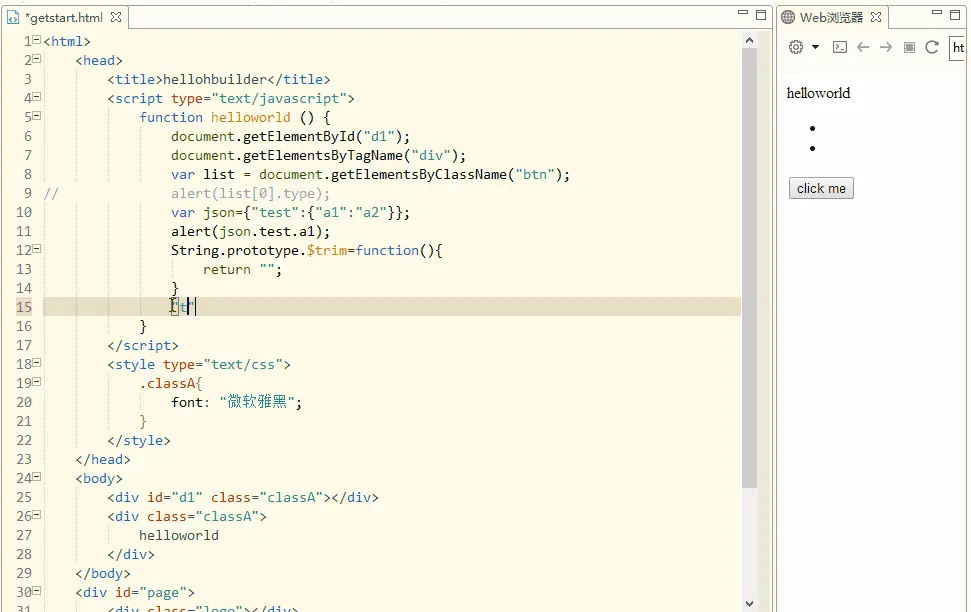
Task: Click getElementById on line 6
Action: coord(298,136)
